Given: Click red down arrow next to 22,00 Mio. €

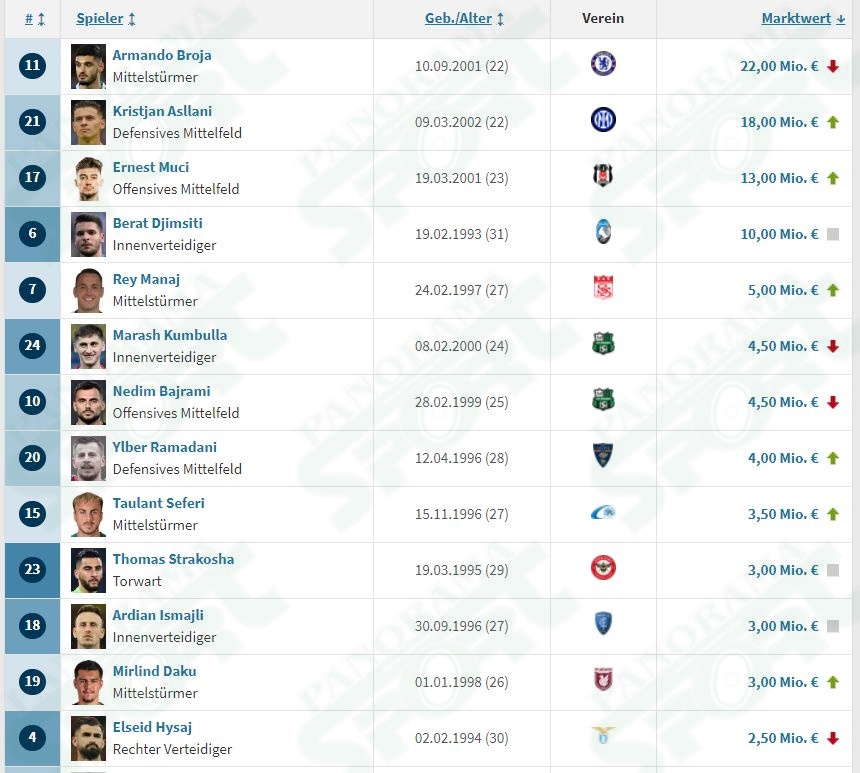Looking at the screenshot, I should 833,66.
